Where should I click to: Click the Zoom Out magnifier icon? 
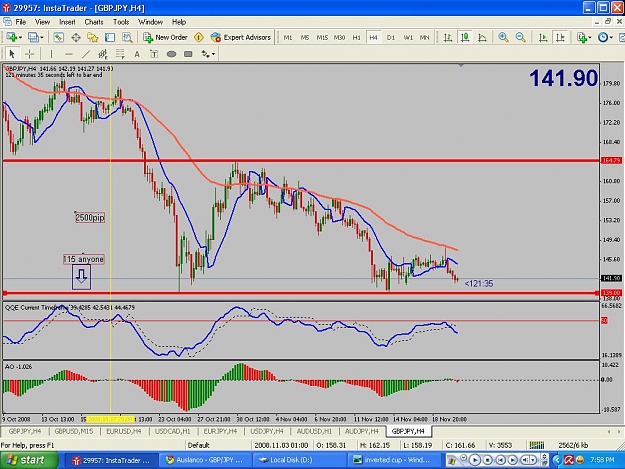(x=520, y=37)
